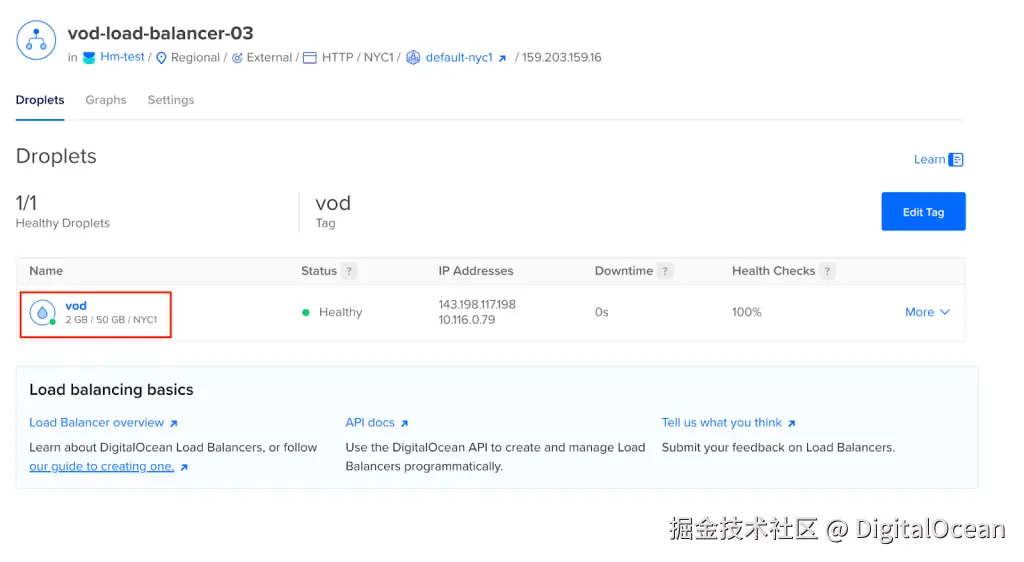Image resolution: width=1024 pixels, height=562 pixels.
Task: Expand the More dropdown for vod
Action: (x=927, y=312)
